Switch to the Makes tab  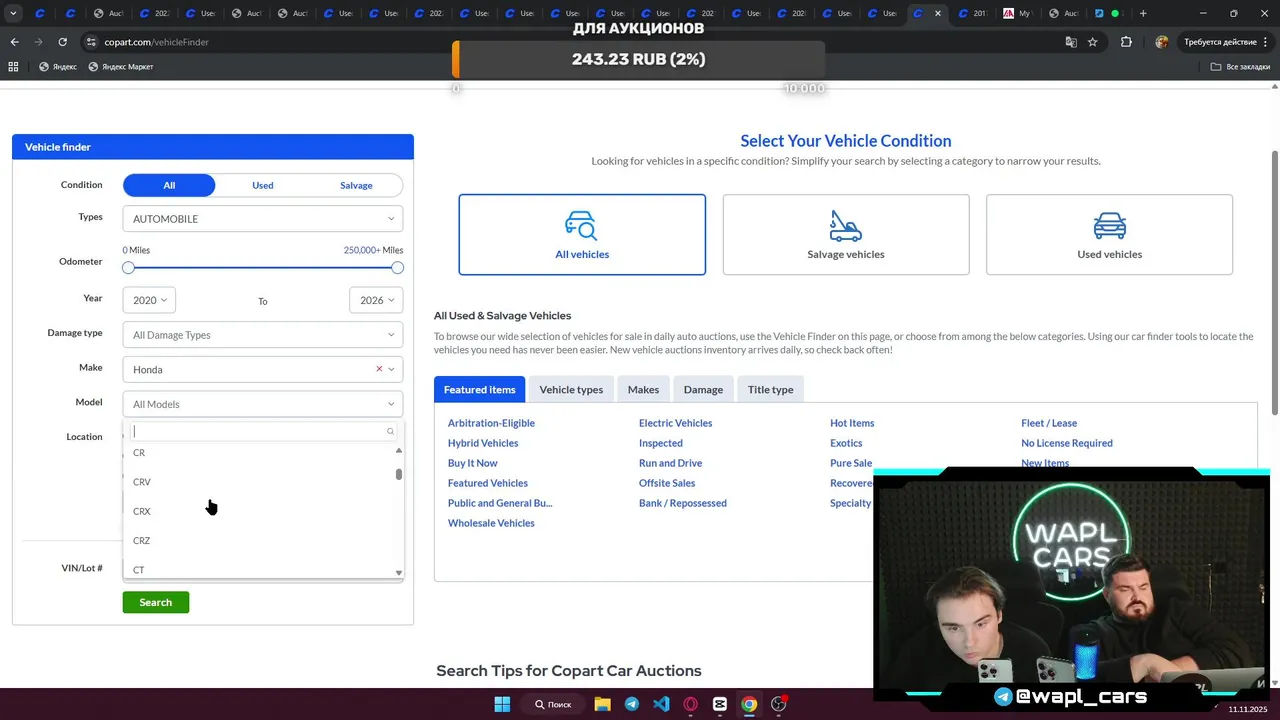coord(643,389)
